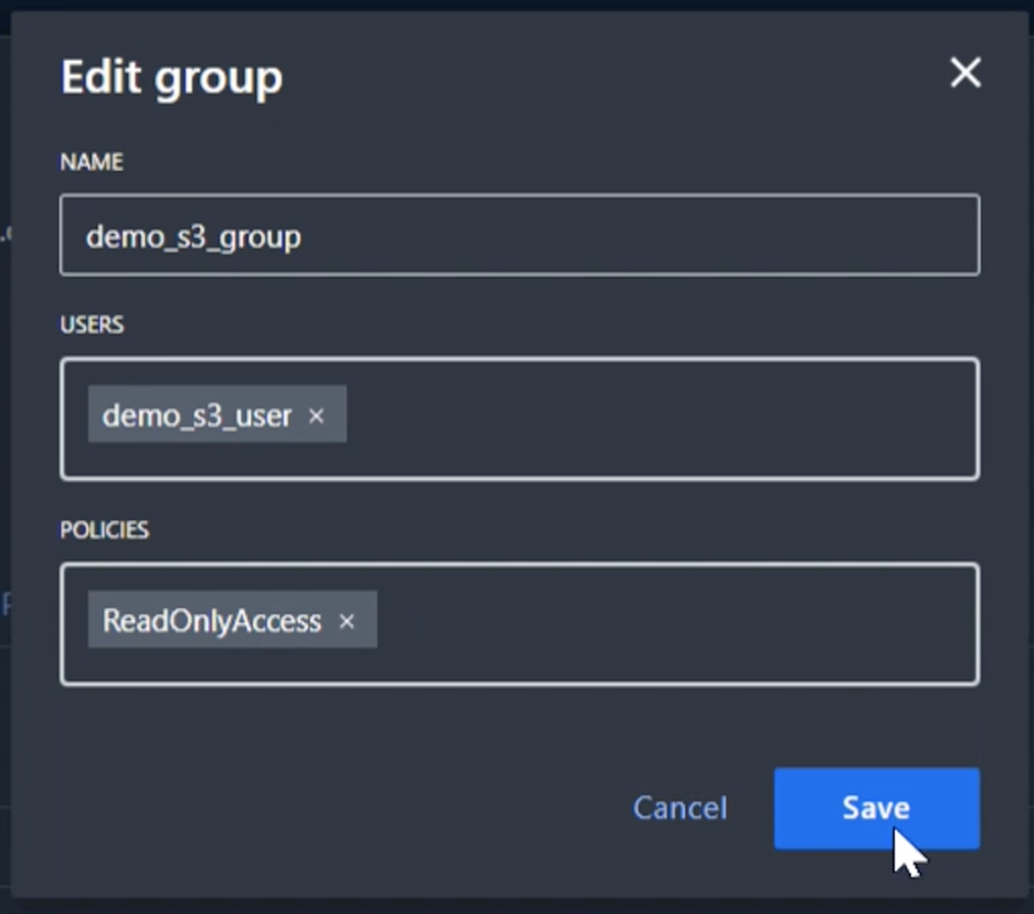Click the demo_s3_group text in Name
The width and height of the screenshot is (1034, 914).
(x=193, y=237)
